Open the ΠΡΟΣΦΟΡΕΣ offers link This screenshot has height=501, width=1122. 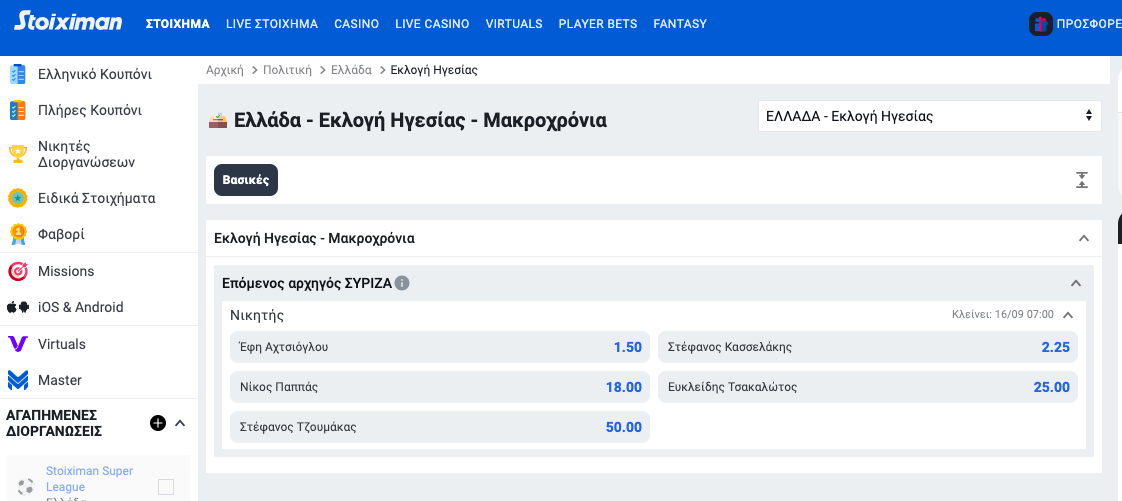click(x=1088, y=24)
